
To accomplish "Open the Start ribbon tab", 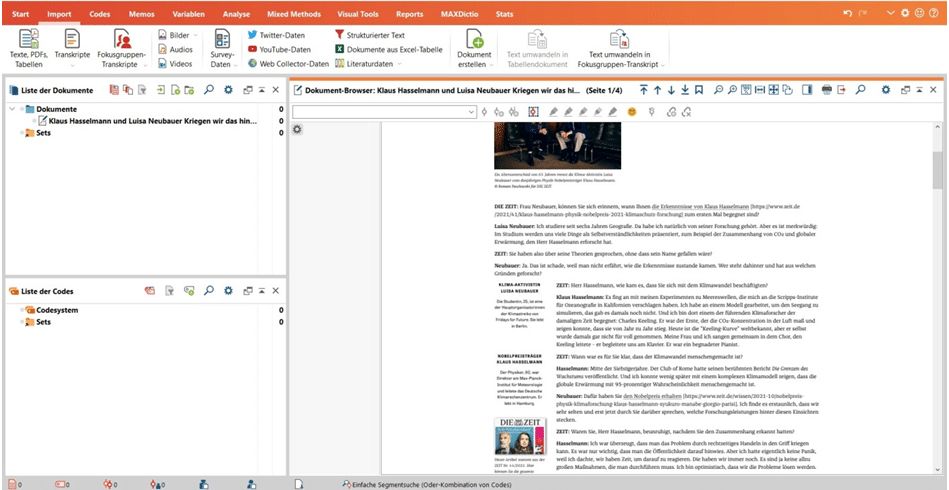I will click(x=21, y=14).
